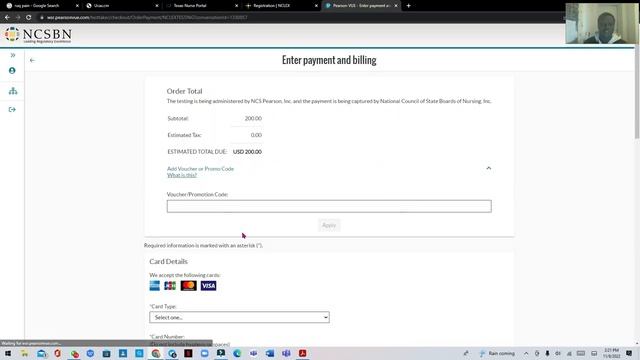Click the taskbar clock and date
This screenshot has height=360, width=640.
(611, 353)
